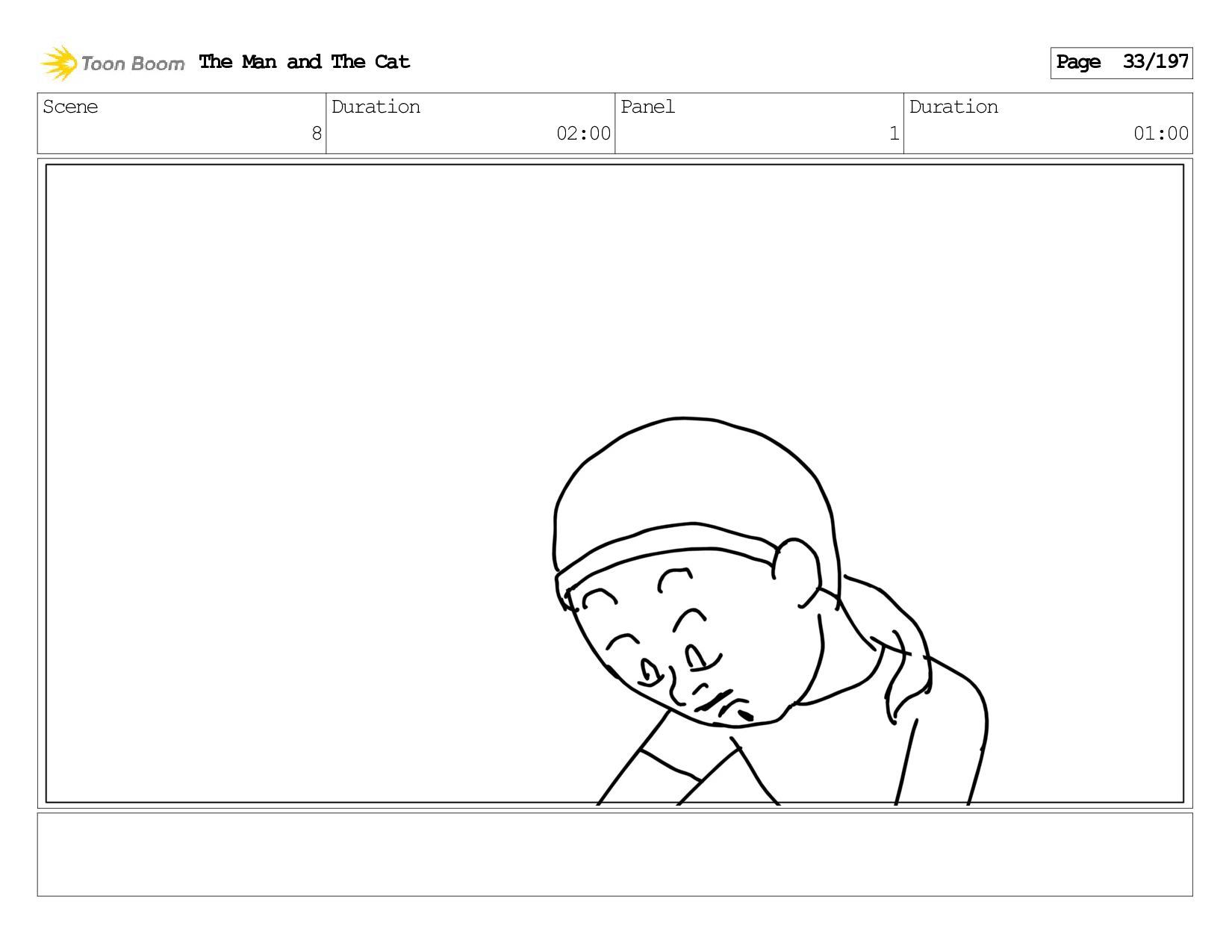Click the 'Panel' header label
Screen dimensions: 1232x952
click(x=647, y=107)
